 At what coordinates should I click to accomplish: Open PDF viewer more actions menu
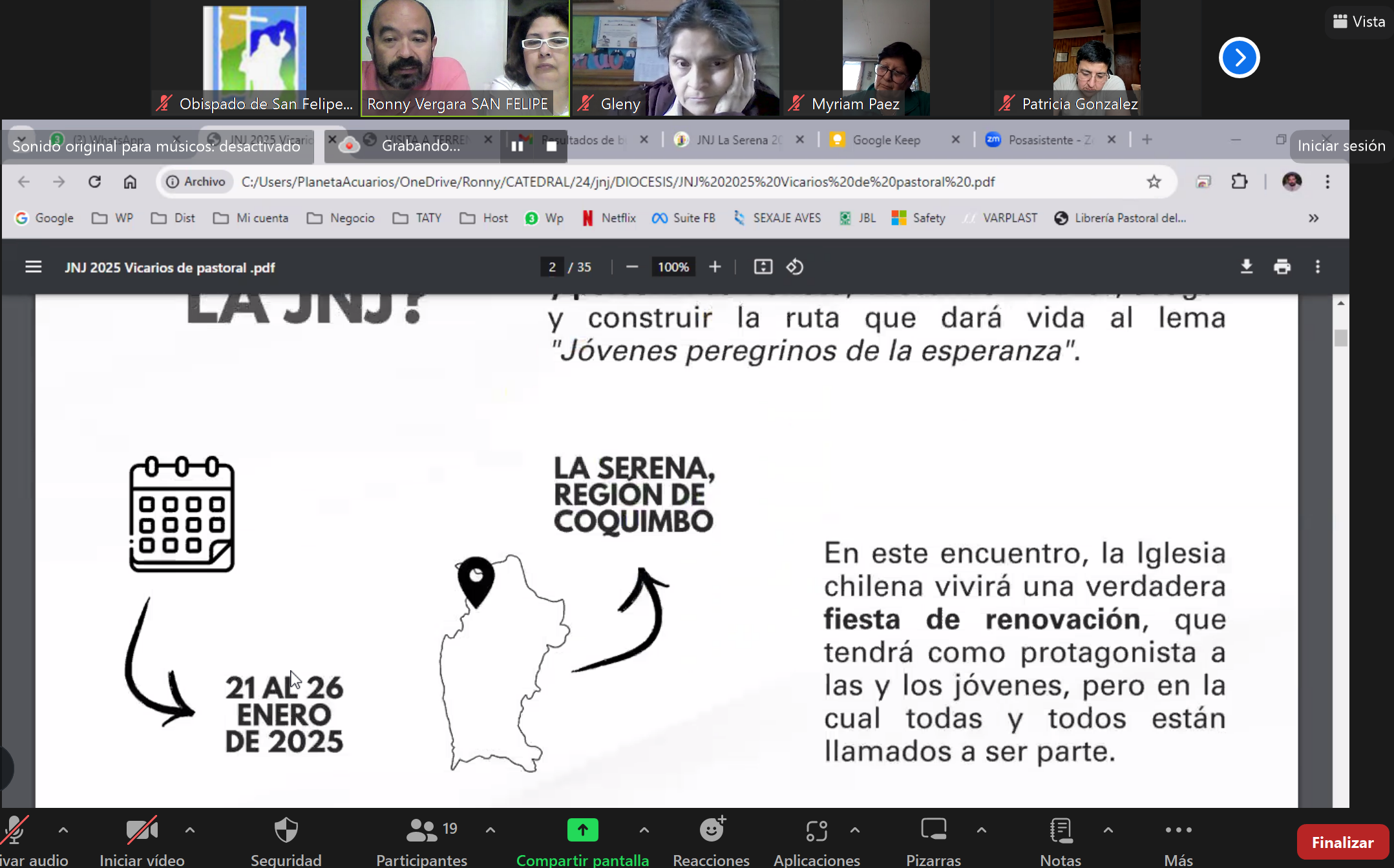pos(1318,266)
